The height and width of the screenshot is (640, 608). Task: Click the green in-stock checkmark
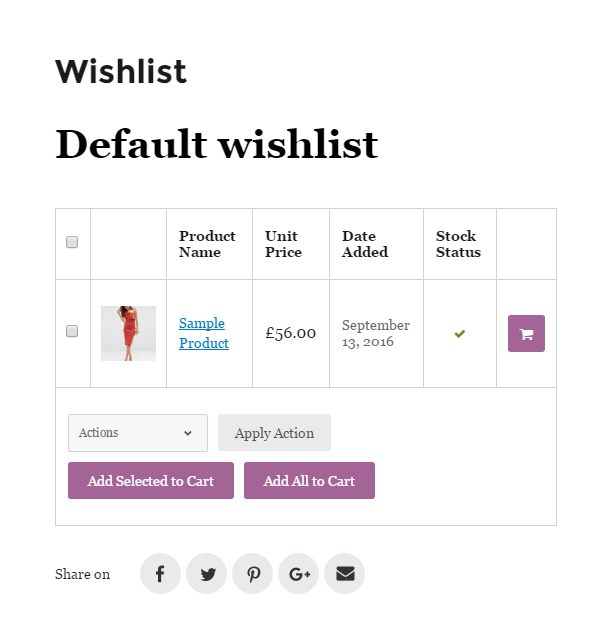click(x=459, y=334)
